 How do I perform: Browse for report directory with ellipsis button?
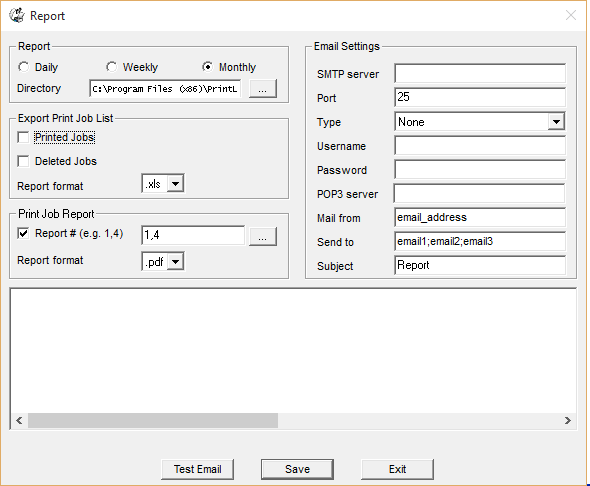pos(263,89)
